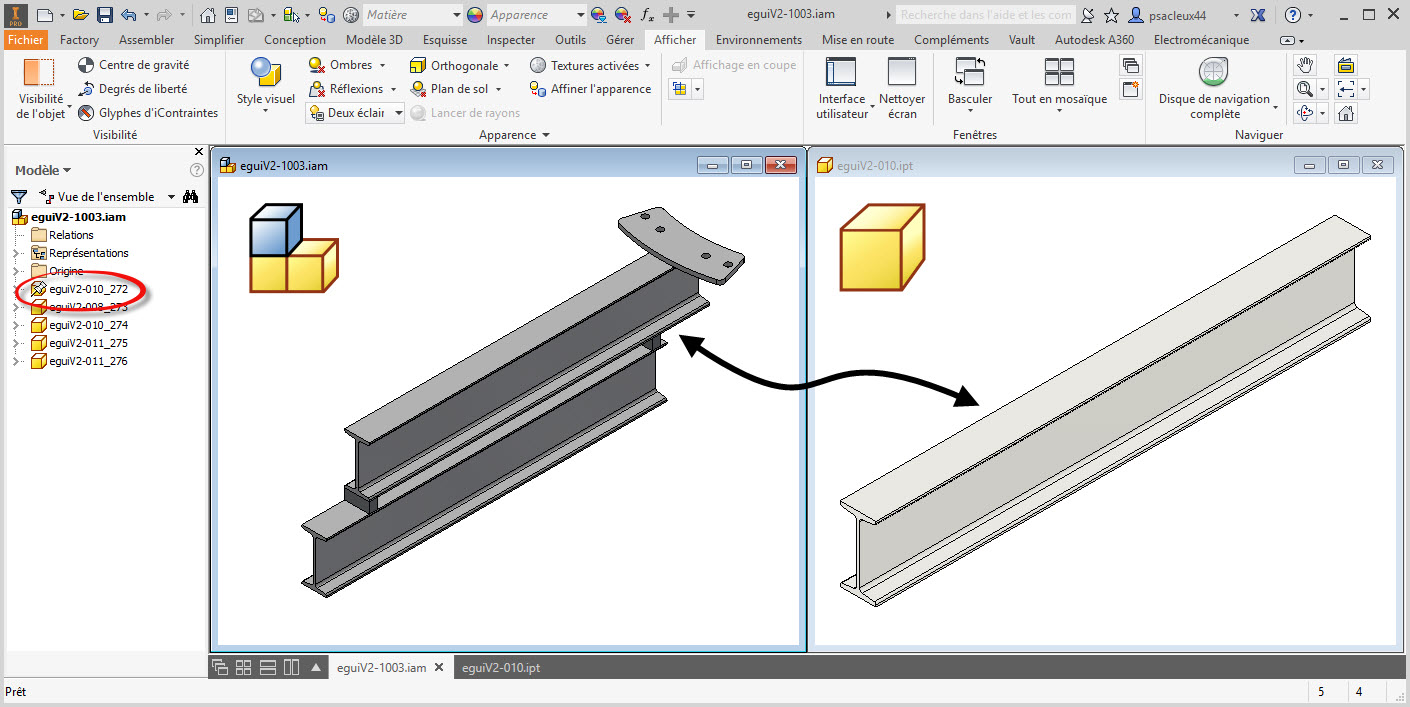Image resolution: width=1410 pixels, height=707 pixels.
Task: Expand the eguiV2-011_275 tree node
Action: pos(15,343)
